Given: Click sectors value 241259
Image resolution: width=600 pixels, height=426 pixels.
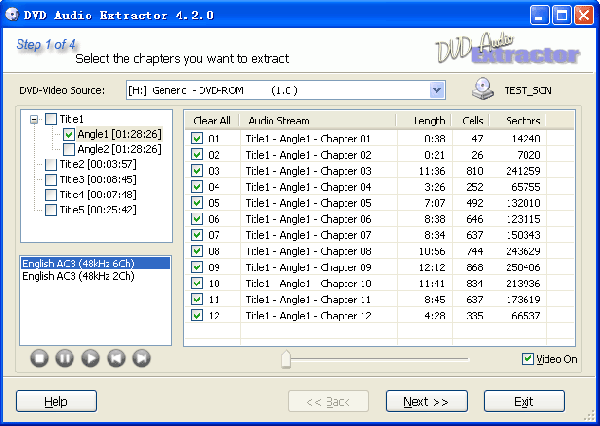Looking at the screenshot, I should 523,171.
